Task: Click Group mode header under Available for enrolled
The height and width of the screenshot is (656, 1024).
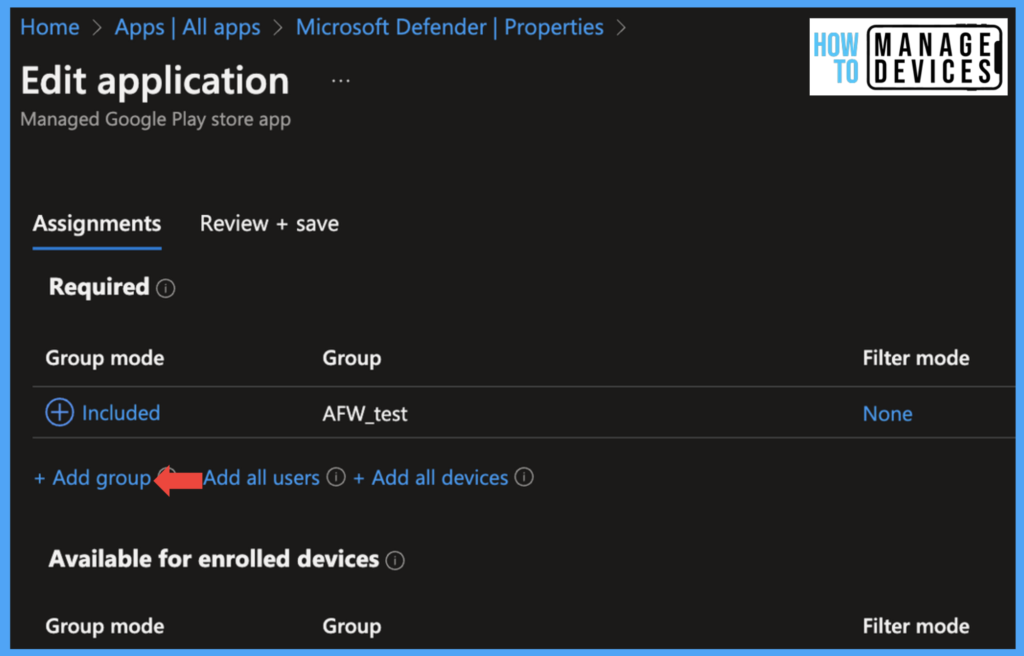Action: (x=104, y=626)
